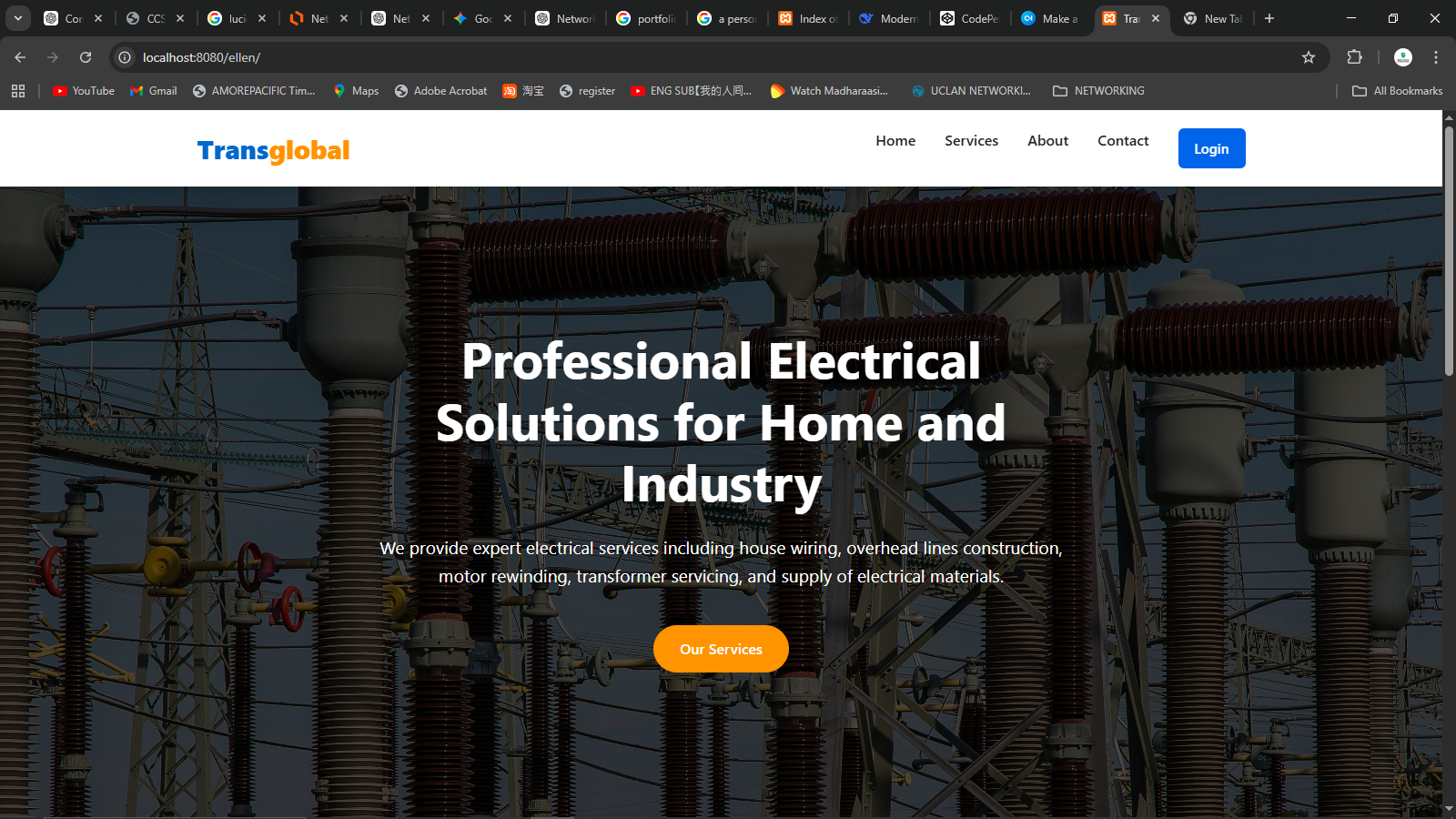Open the register bookmark
Image resolution: width=1456 pixels, height=819 pixels.
(588, 91)
